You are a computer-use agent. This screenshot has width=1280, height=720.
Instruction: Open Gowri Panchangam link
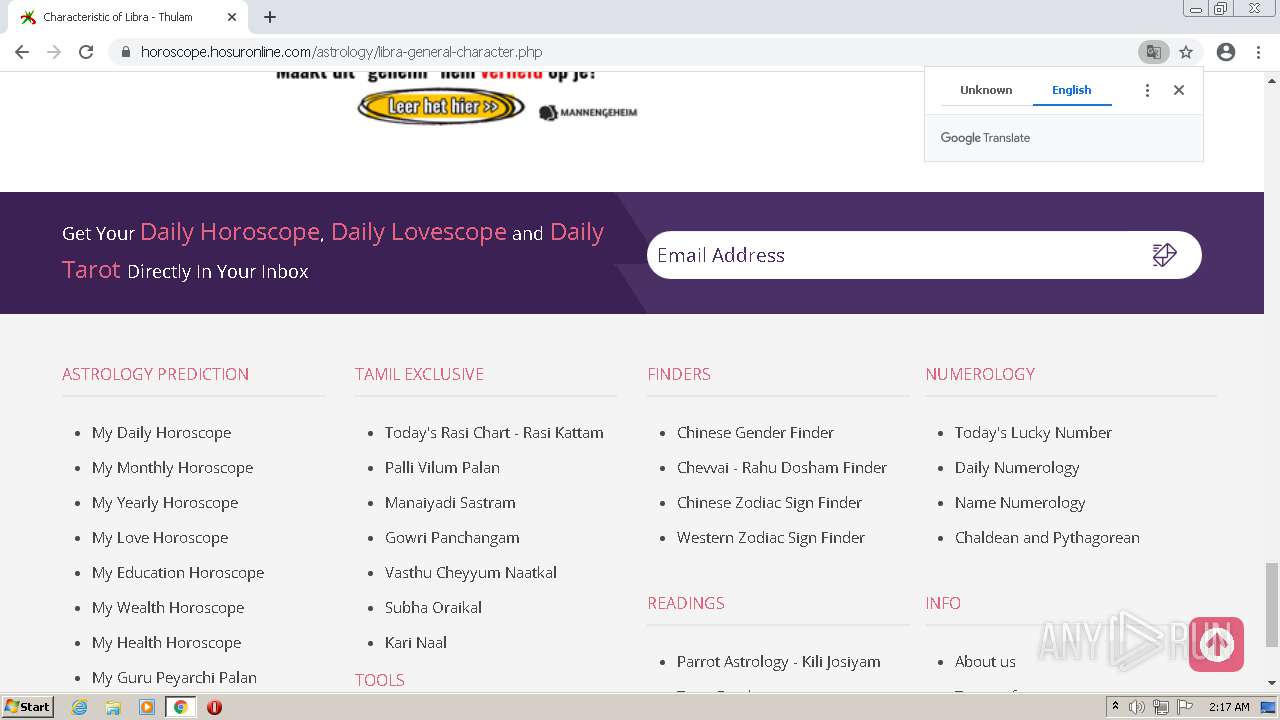(452, 538)
